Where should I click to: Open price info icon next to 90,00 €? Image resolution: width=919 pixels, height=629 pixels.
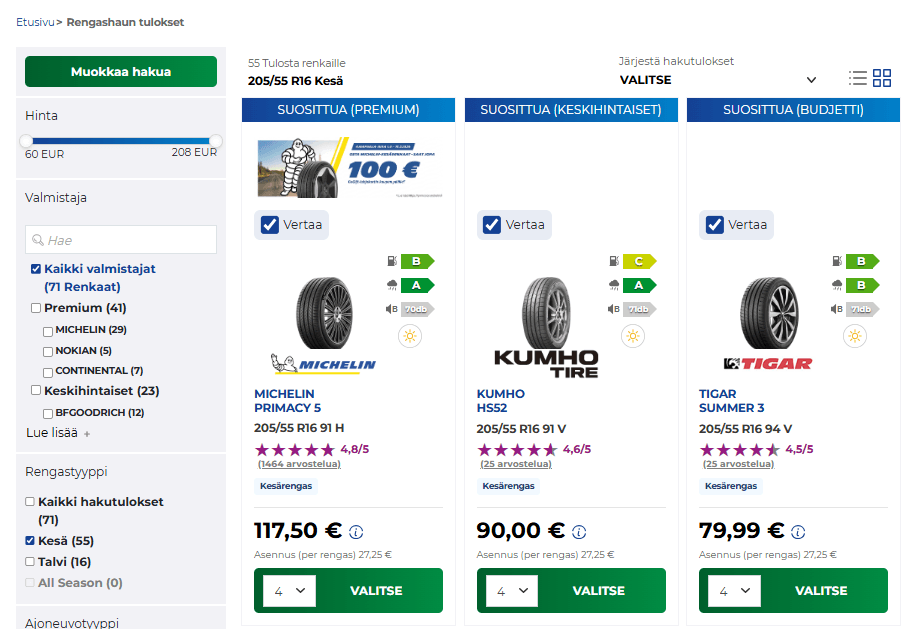pos(578,532)
